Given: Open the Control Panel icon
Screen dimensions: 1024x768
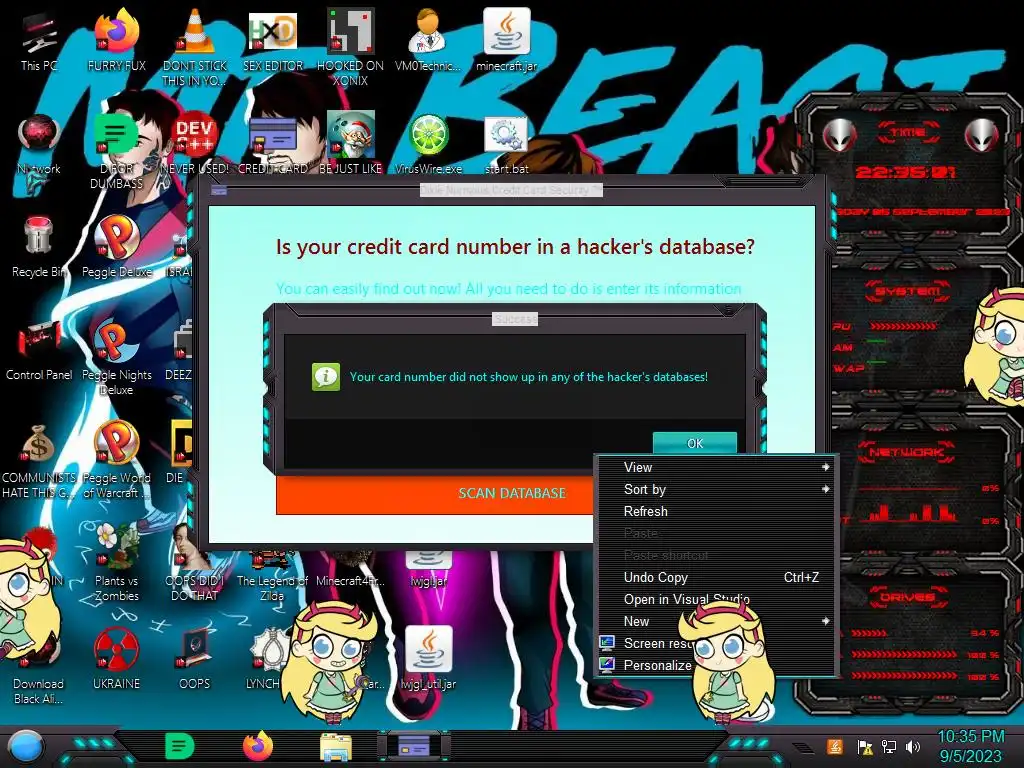Looking at the screenshot, I should click(39, 350).
